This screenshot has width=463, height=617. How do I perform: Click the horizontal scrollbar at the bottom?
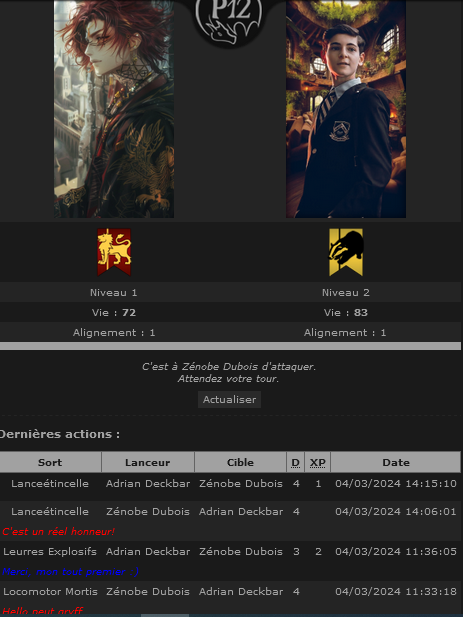pyautogui.click(x=165, y=615)
